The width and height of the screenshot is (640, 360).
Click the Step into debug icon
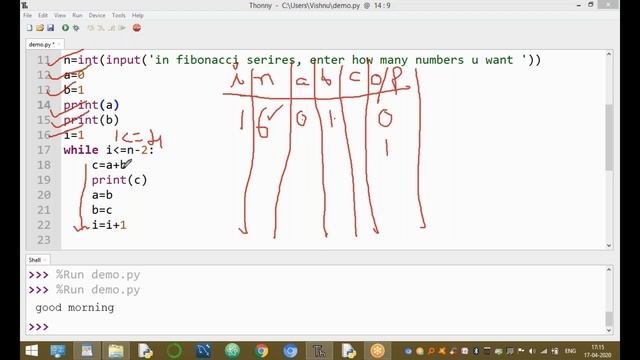(101, 28)
